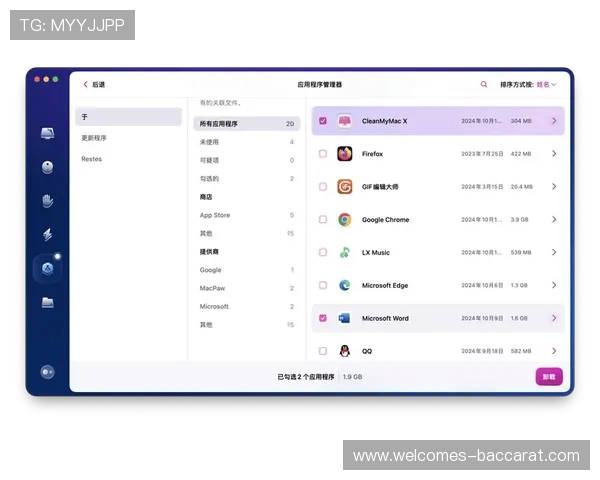Select the 可疑项 filter
This screenshot has width=600, height=480.
coord(247,160)
